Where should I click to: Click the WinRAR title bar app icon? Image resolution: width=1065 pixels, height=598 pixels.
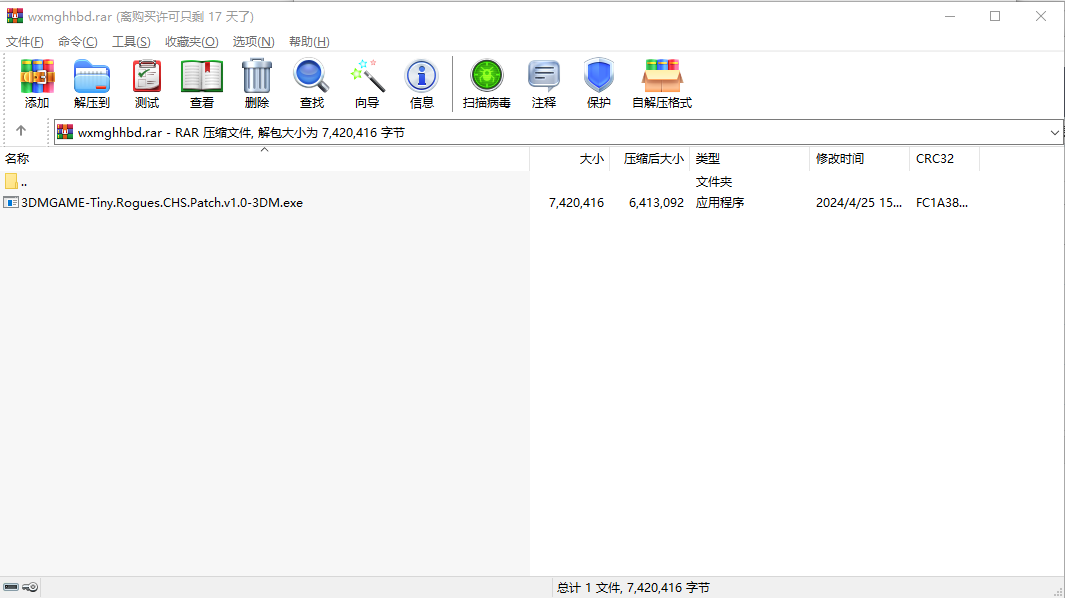(14, 16)
